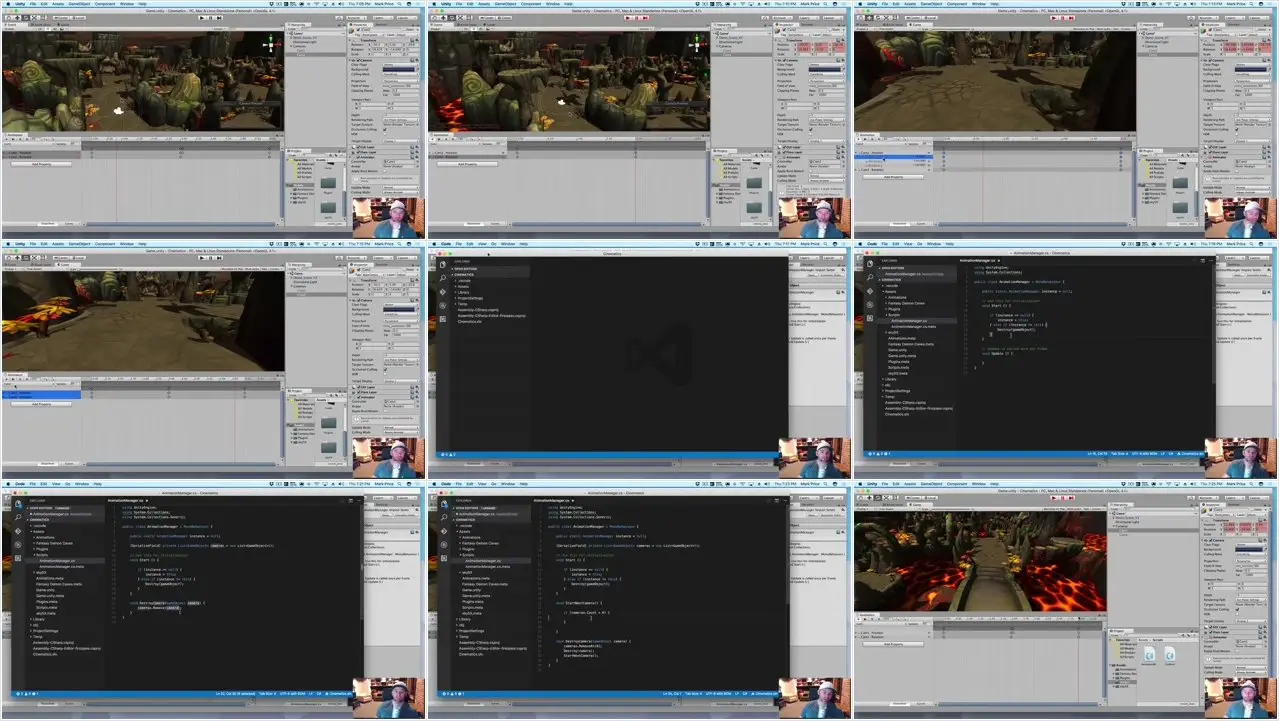This screenshot has width=1279, height=721.
Task: Click Unity Play button in the 7:05 PM frame
Action: click(x=202, y=18)
